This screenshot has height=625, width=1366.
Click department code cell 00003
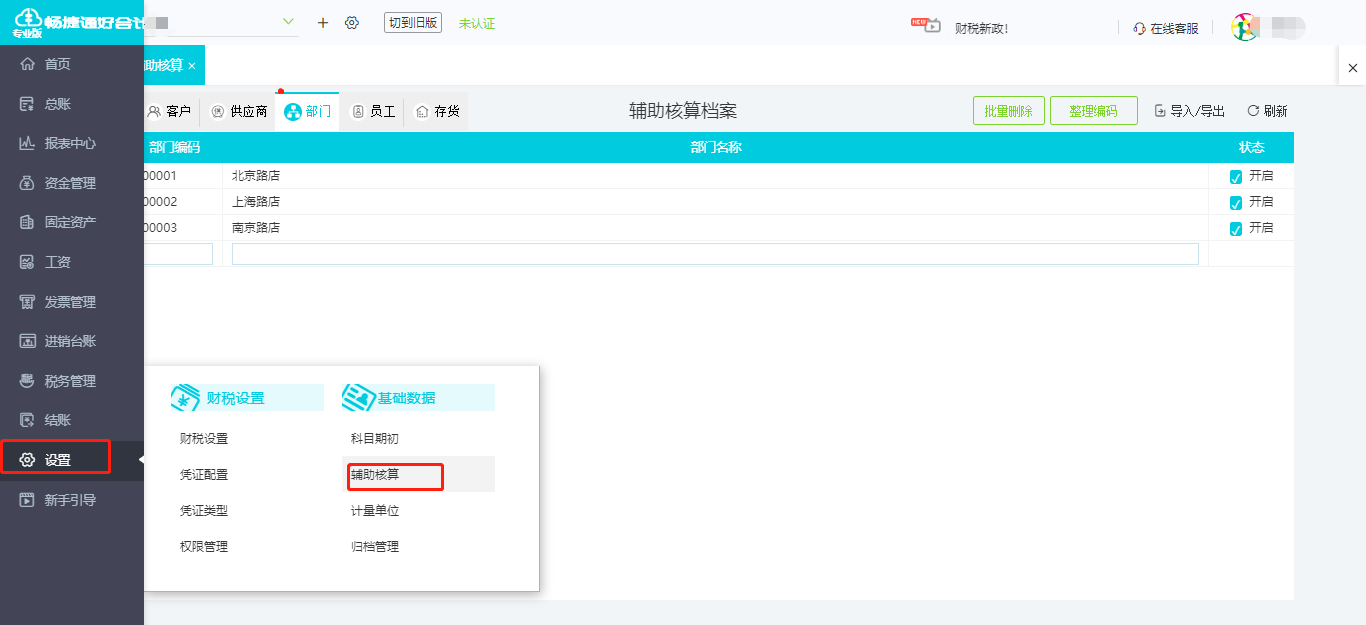click(182, 228)
